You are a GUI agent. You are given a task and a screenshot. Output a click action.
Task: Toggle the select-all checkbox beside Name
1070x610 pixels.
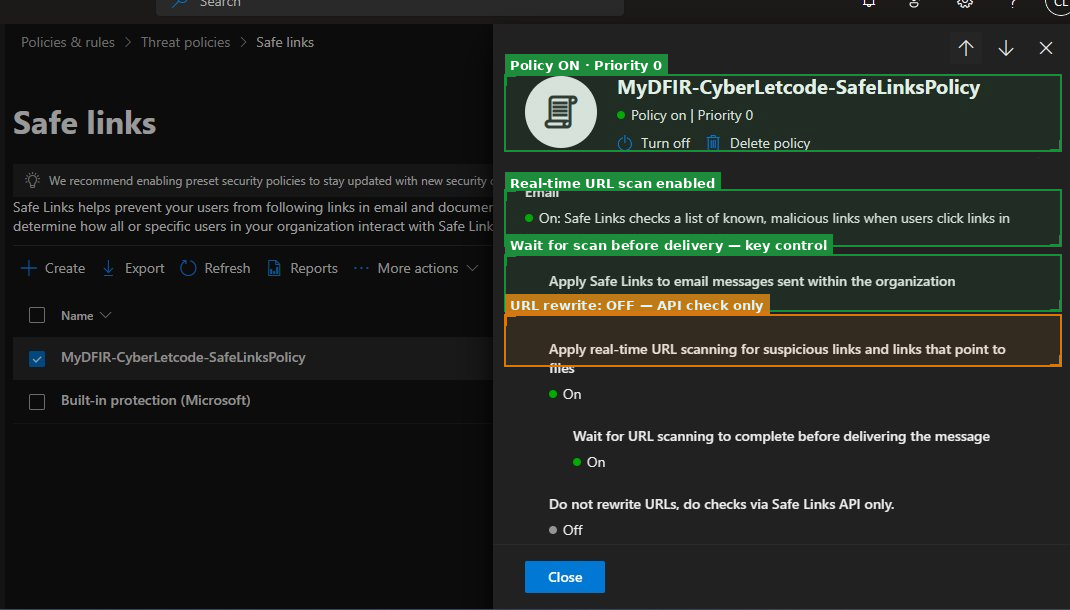(x=37, y=315)
